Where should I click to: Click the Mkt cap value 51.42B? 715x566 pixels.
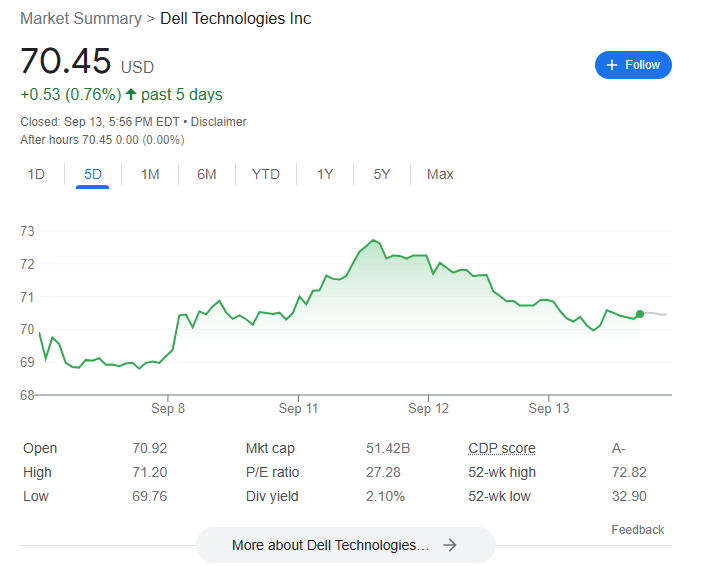tap(388, 448)
